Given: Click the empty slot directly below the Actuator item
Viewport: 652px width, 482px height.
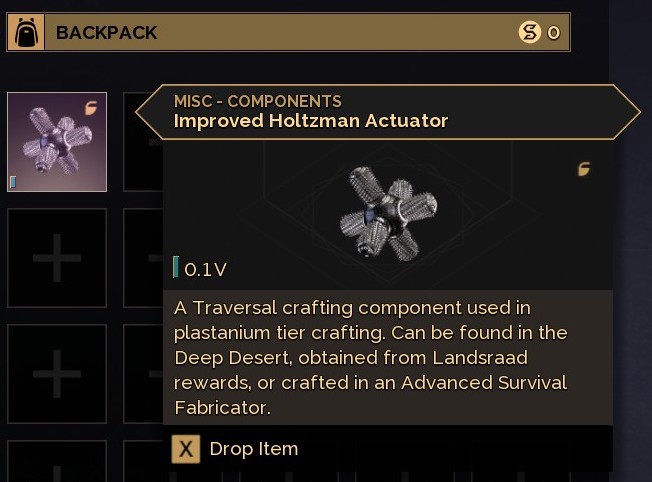Looking at the screenshot, I should click(x=57, y=258).
